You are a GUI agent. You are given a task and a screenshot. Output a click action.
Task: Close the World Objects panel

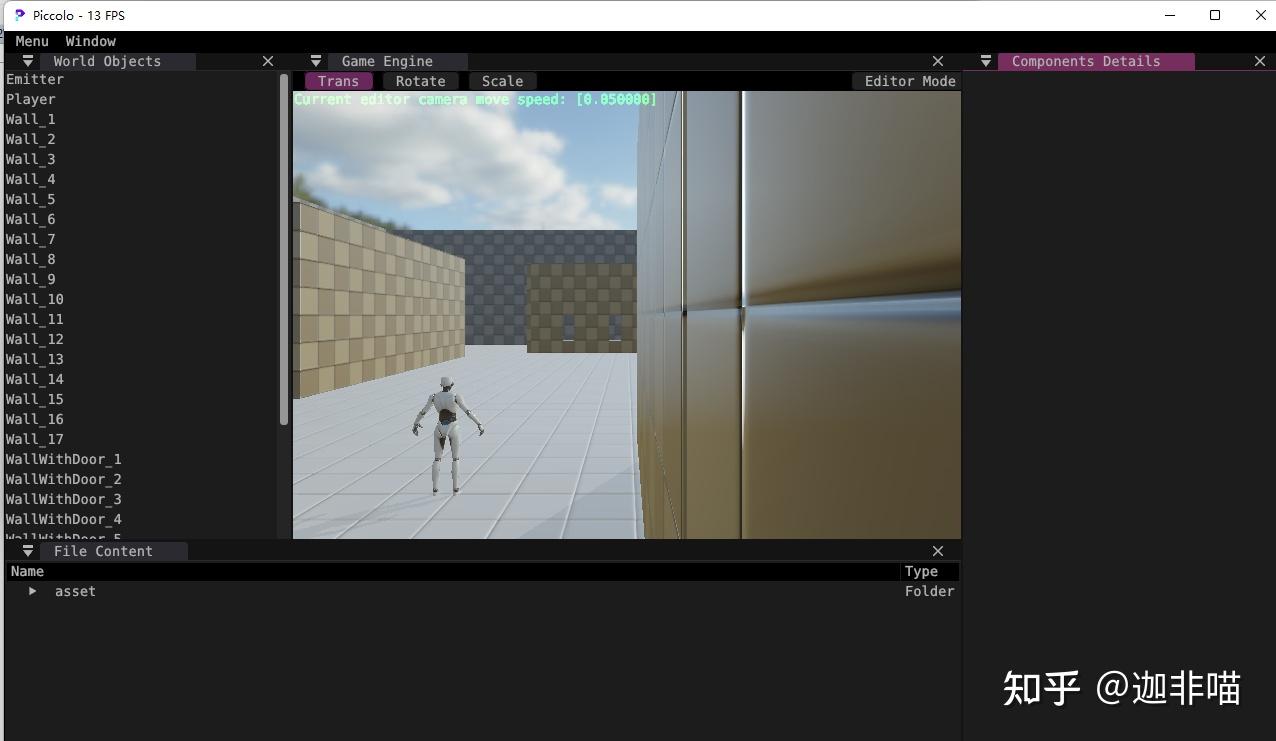[268, 61]
